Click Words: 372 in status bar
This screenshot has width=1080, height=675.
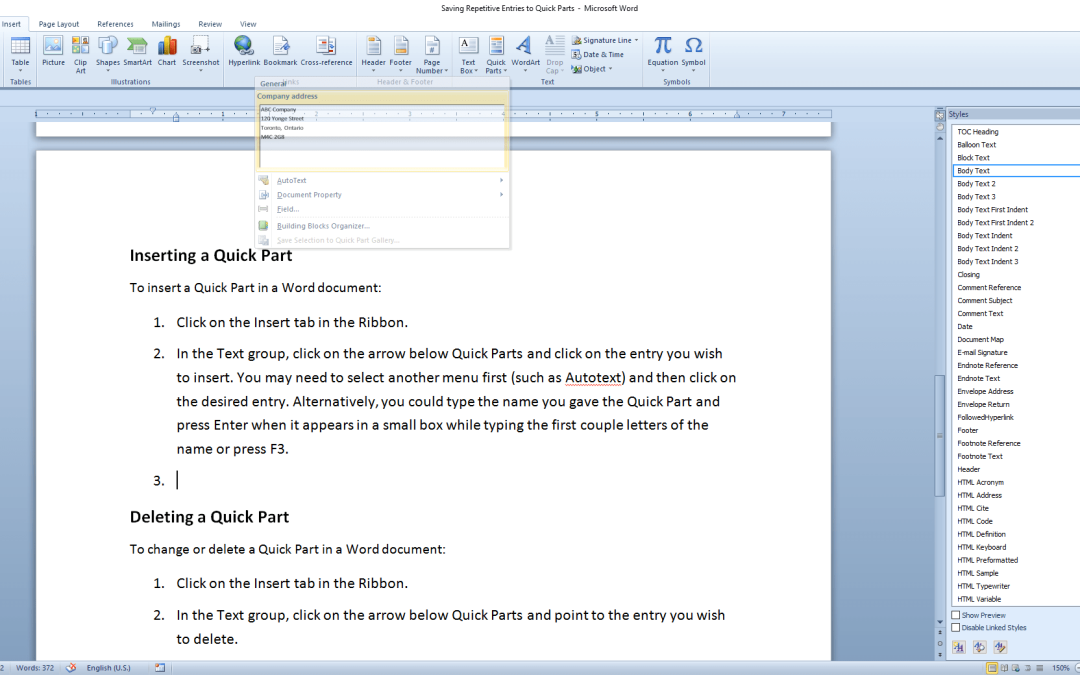(x=36, y=667)
